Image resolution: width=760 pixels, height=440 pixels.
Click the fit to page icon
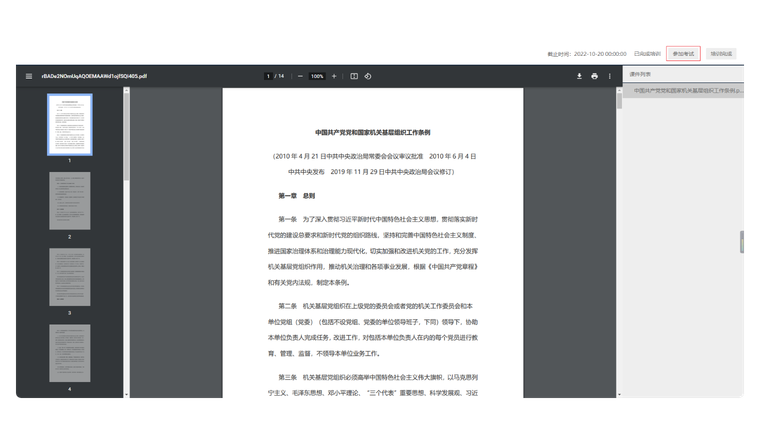pyautogui.click(x=354, y=76)
